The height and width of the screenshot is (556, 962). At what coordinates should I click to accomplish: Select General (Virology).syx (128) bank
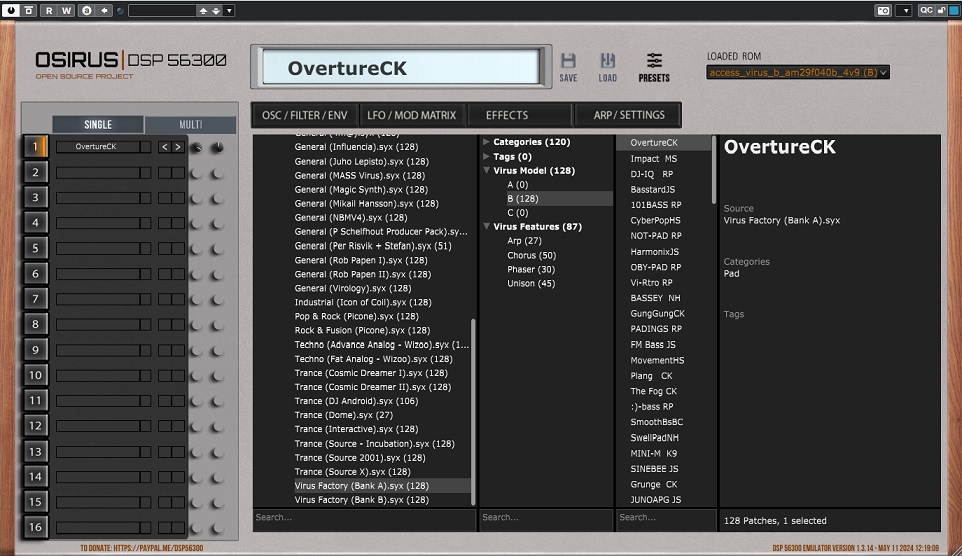click(x=353, y=288)
